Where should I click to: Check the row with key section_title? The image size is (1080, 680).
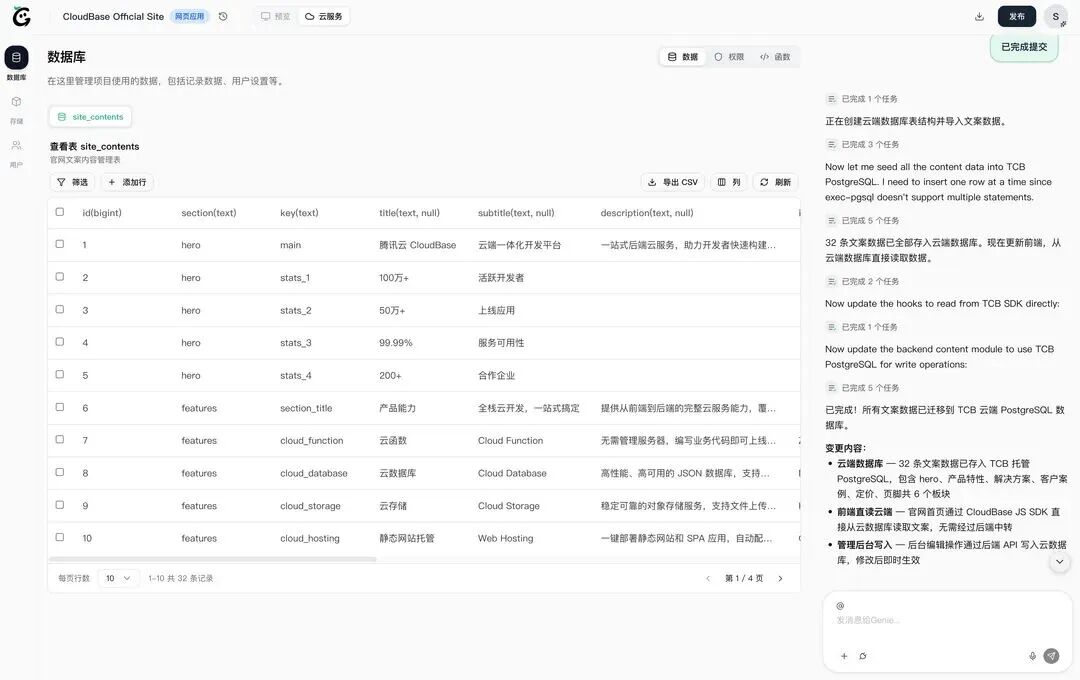coord(60,407)
